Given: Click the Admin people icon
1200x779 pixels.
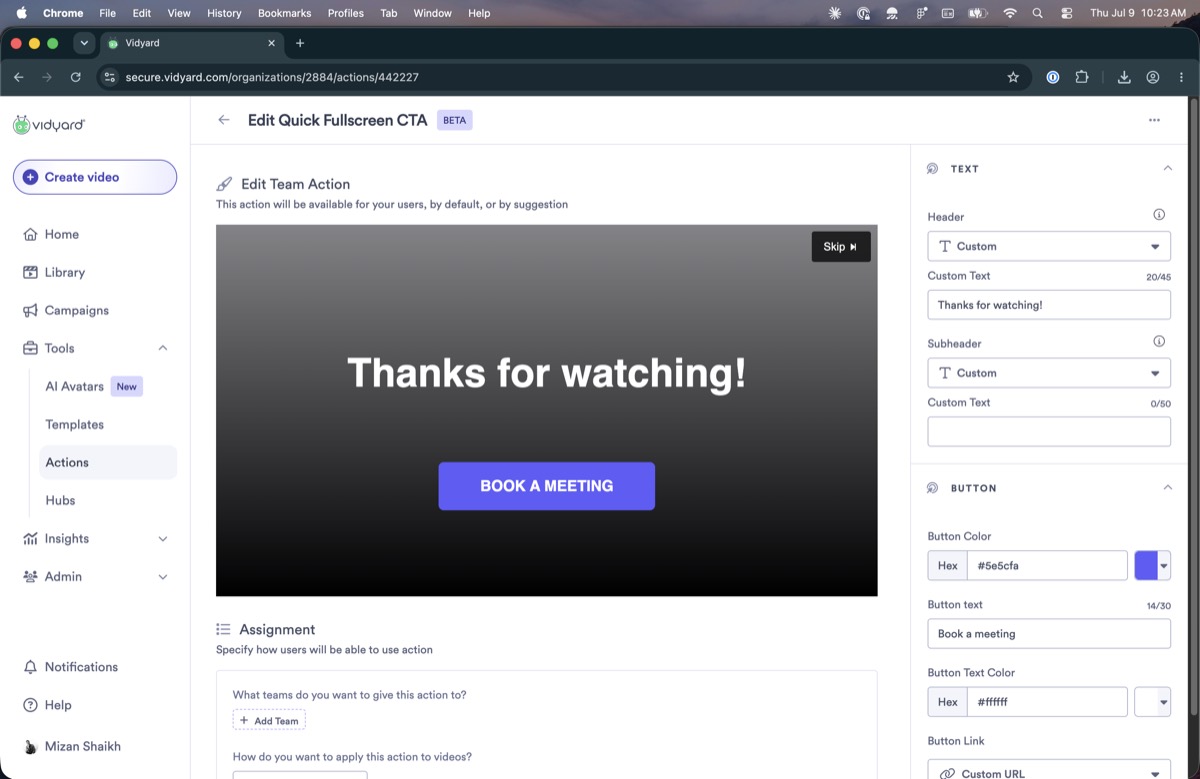Looking at the screenshot, I should click(30, 576).
